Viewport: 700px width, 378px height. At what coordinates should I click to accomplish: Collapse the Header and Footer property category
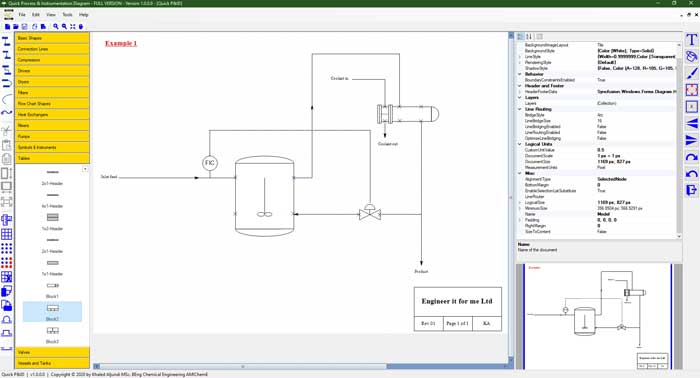(520, 86)
